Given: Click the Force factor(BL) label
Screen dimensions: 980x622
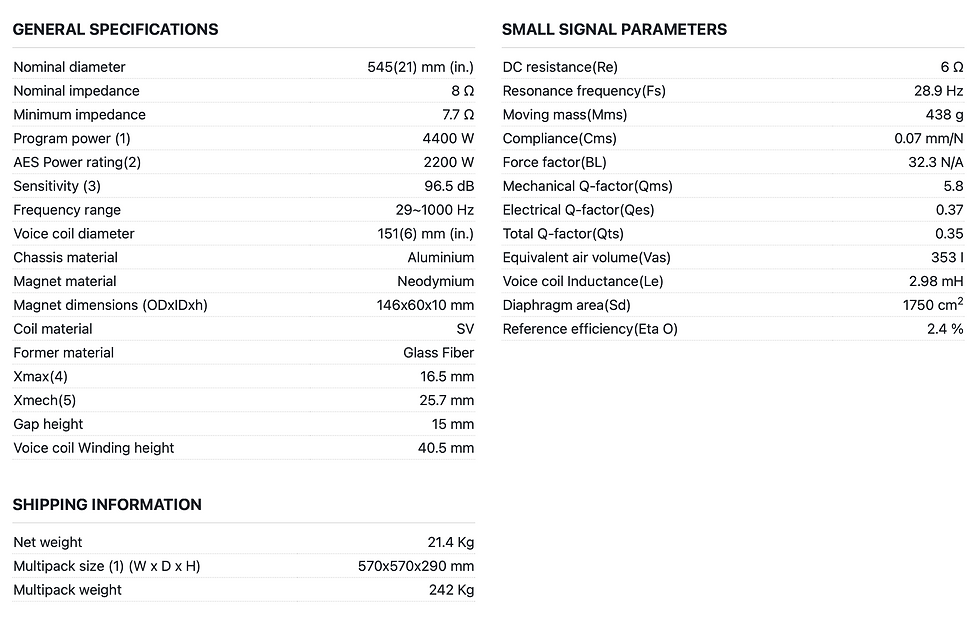Looking at the screenshot, I should click(554, 162).
